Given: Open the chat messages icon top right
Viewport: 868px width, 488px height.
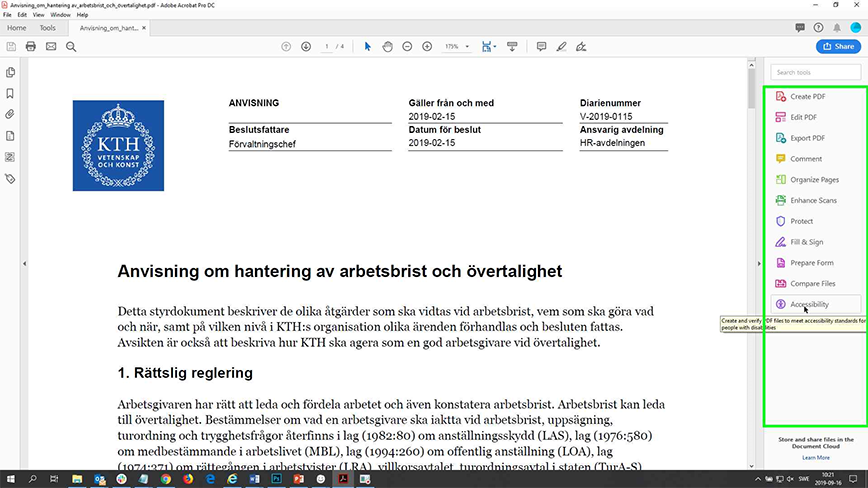Looking at the screenshot, I should tap(800, 28).
